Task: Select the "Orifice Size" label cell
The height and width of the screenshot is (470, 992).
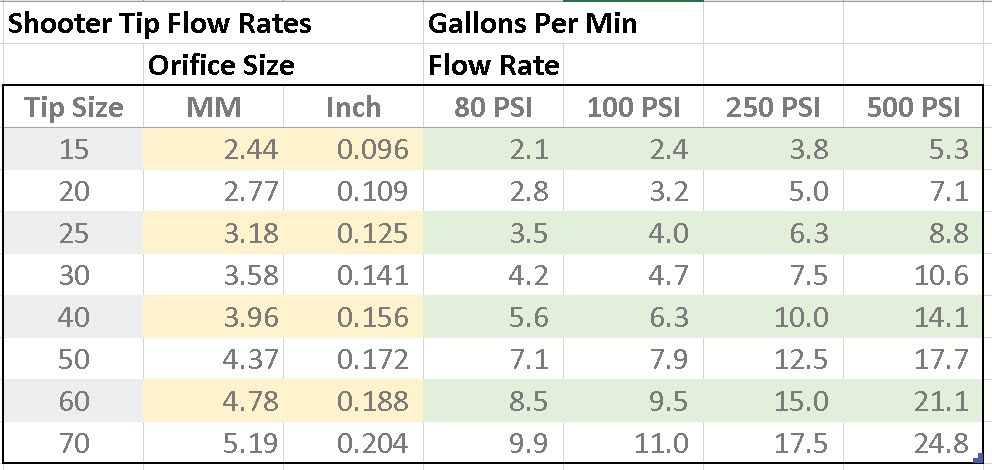Action: click(221, 66)
